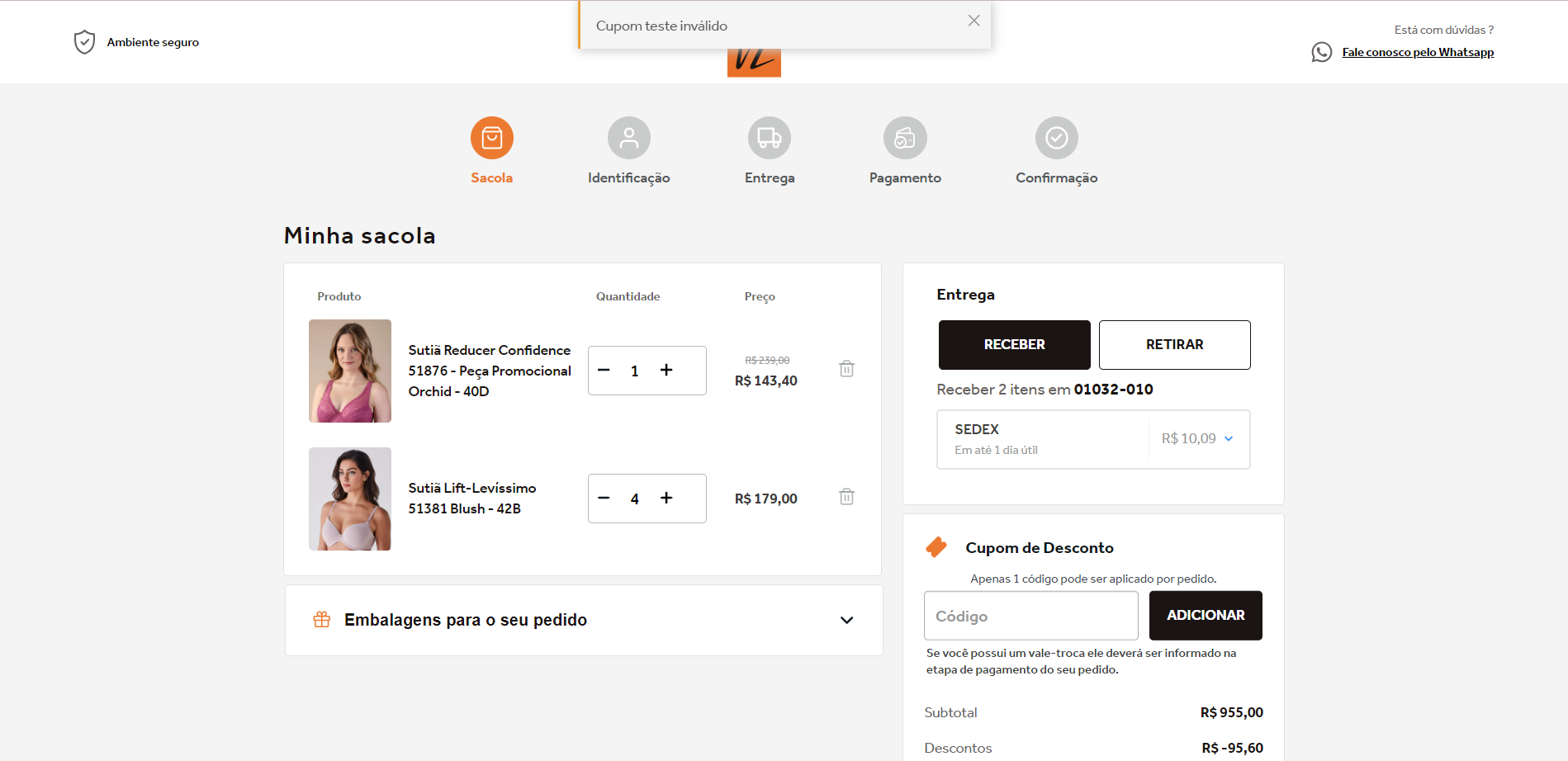Increase quantity of Sutiã Lift-Levíssimo
1568x761 pixels.
[666, 499]
